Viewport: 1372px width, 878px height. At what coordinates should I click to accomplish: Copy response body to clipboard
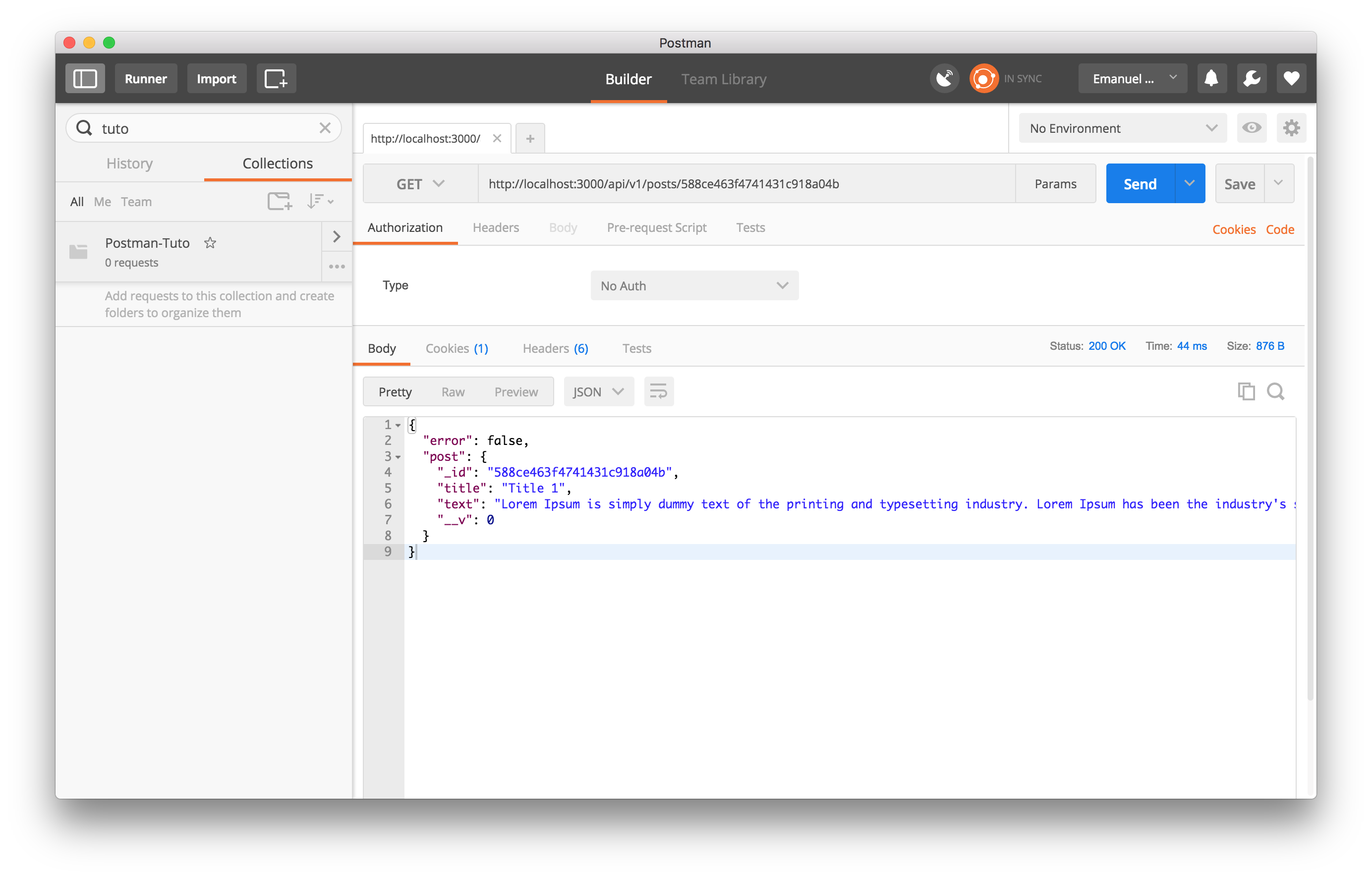(x=1246, y=391)
